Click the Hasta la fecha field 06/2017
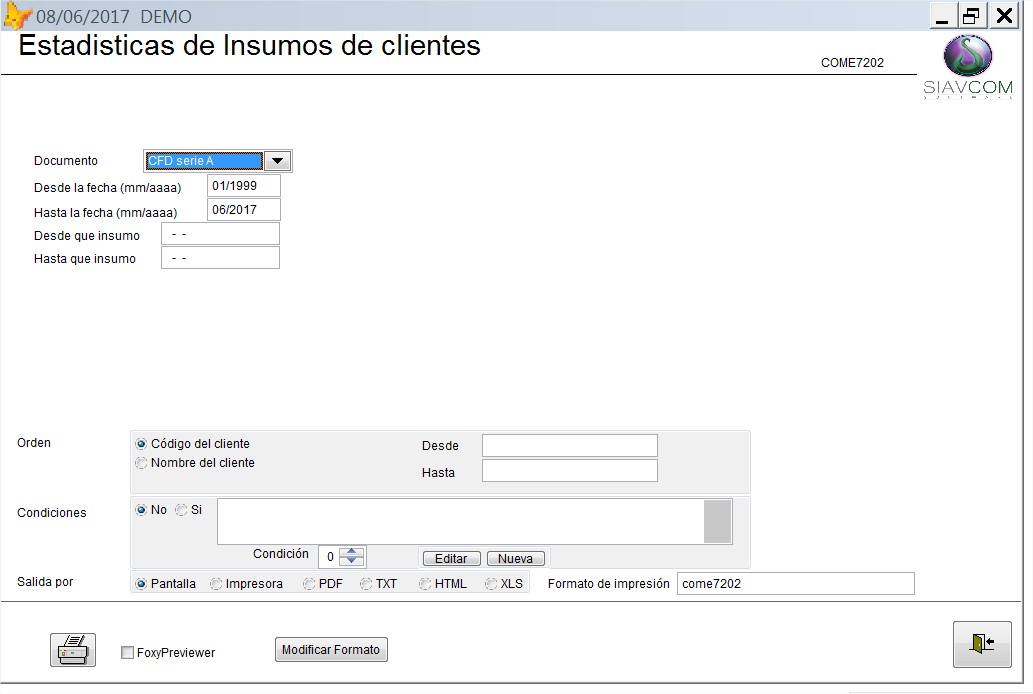 click(x=244, y=210)
